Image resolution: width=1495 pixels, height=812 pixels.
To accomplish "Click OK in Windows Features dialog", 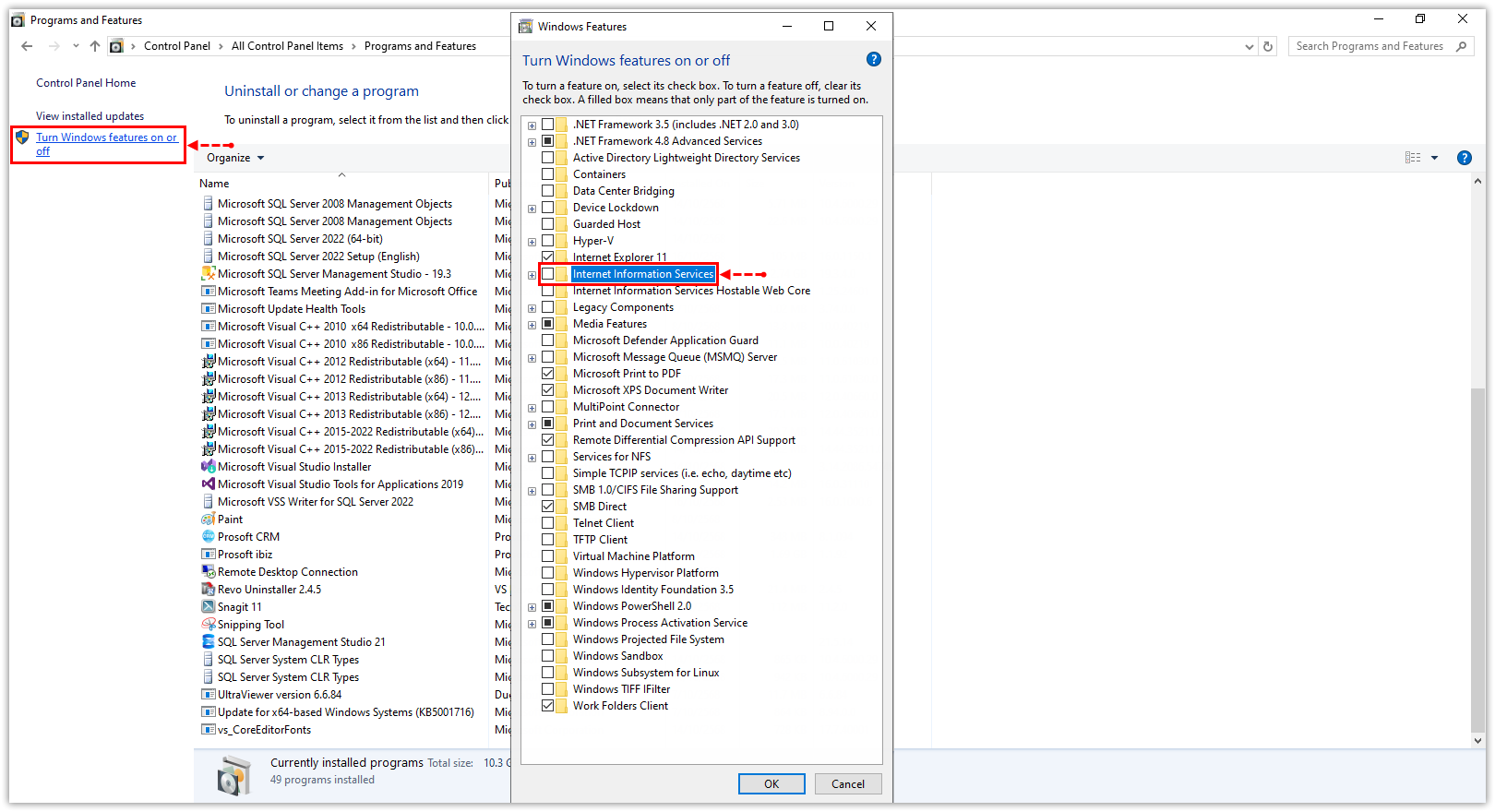I will tap(771, 783).
